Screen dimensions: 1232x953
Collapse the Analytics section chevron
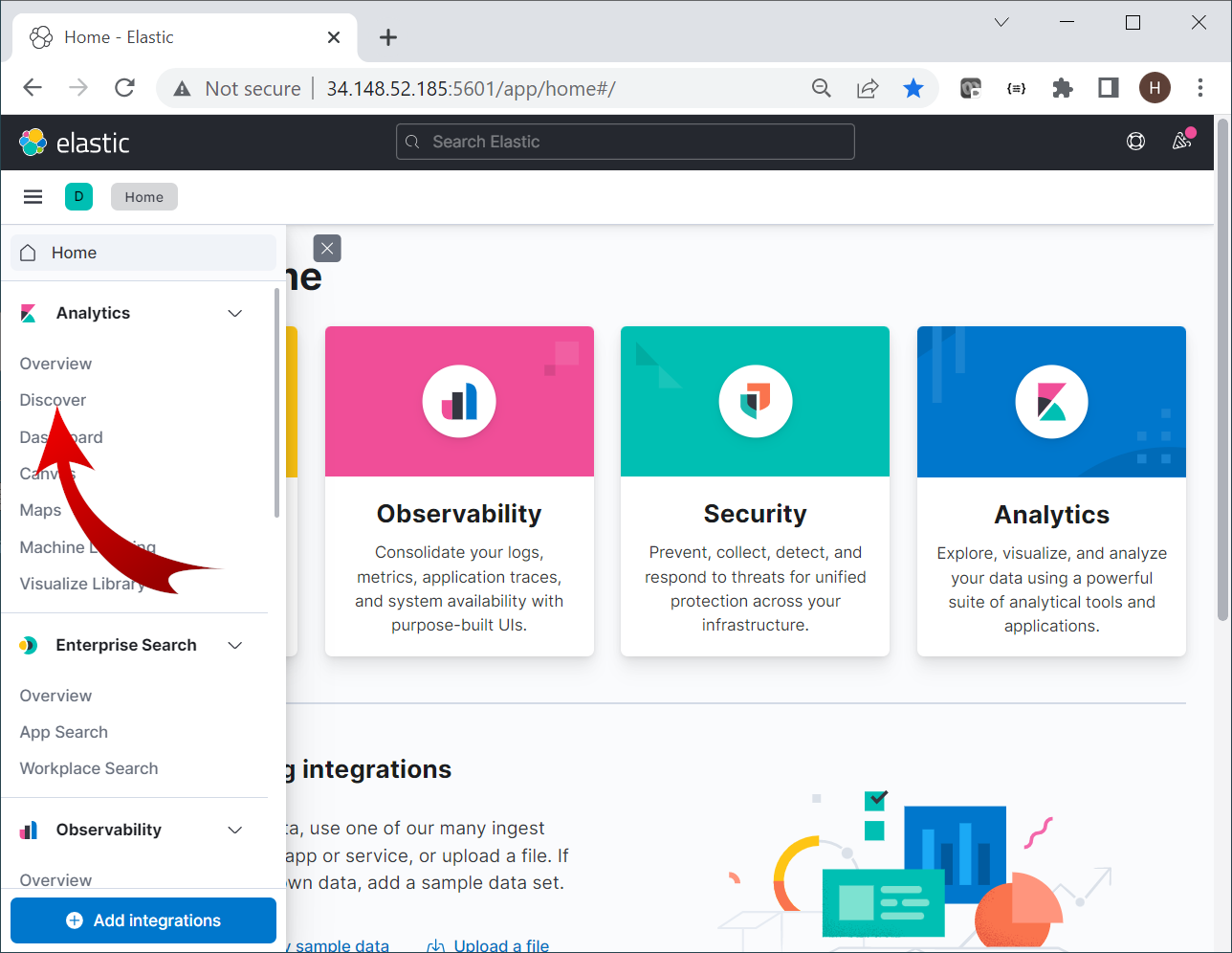[x=234, y=313]
